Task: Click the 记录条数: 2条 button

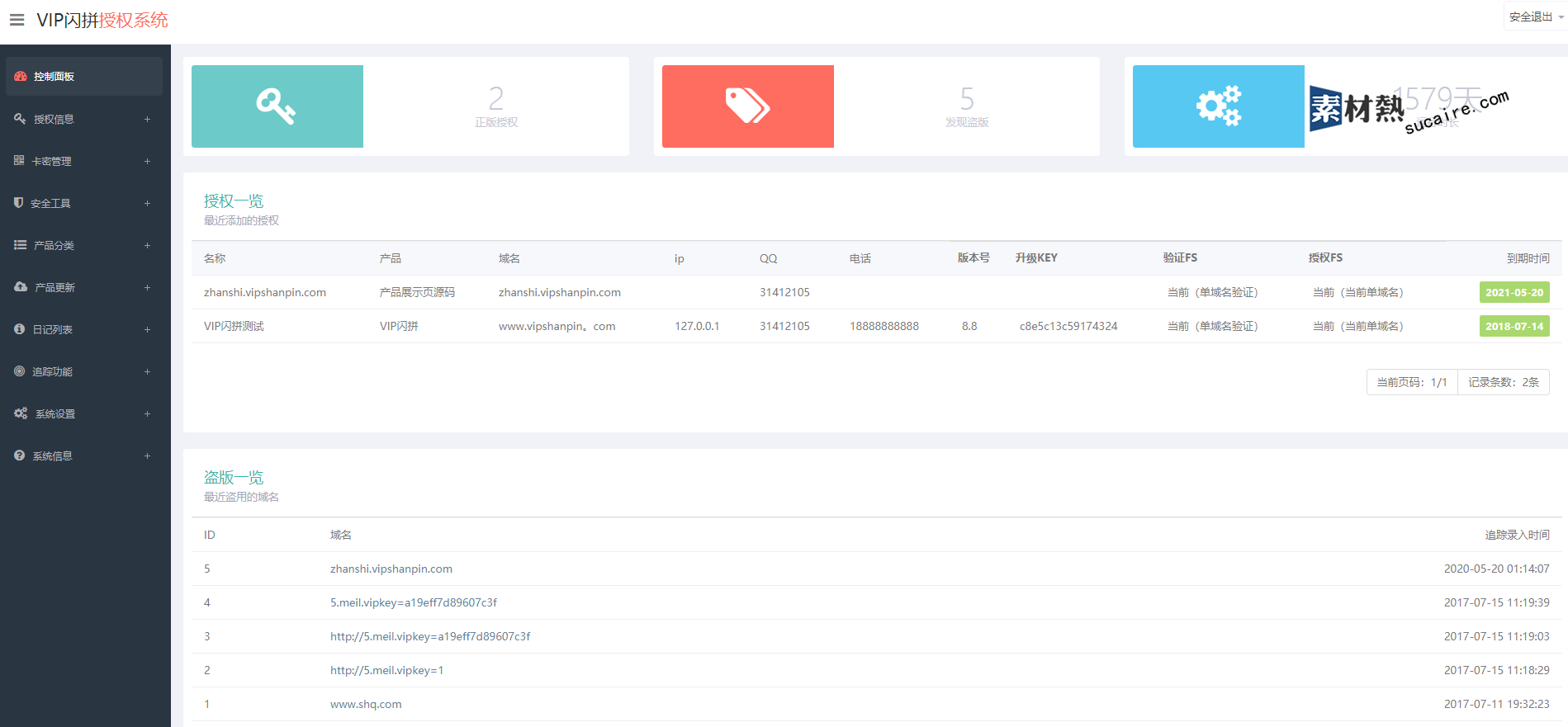Action: 1504,382
